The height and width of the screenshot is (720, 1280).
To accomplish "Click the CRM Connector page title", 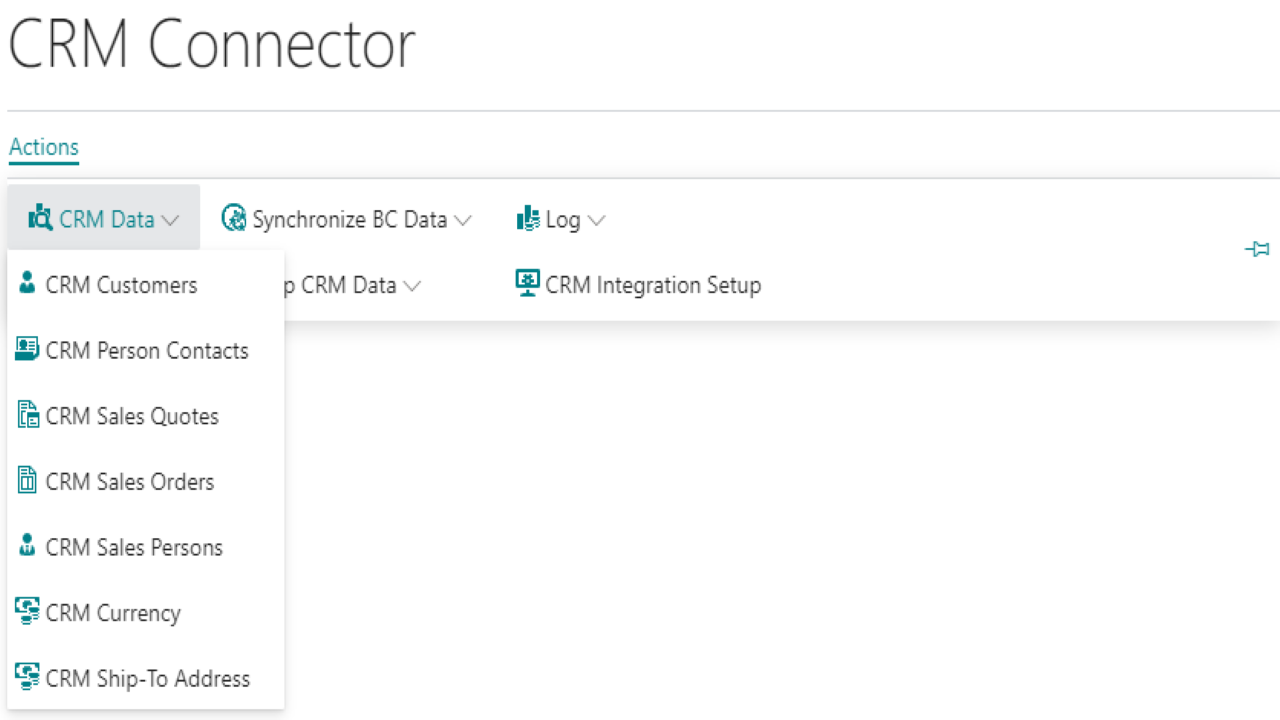I will (x=211, y=44).
